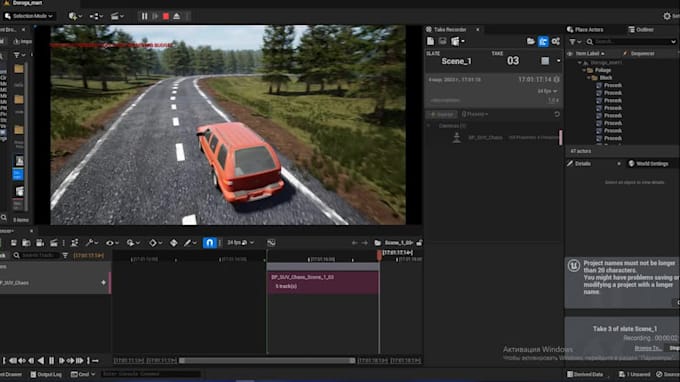This screenshot has height=382, width=680.
Task: Pause playback in the Sequencer transport controls
Action: (x=51, y=360)
